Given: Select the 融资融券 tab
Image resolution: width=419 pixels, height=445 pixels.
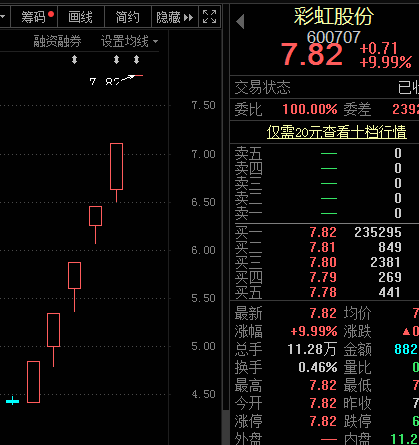Looking at the screenshot, I should tap(57, 41).
